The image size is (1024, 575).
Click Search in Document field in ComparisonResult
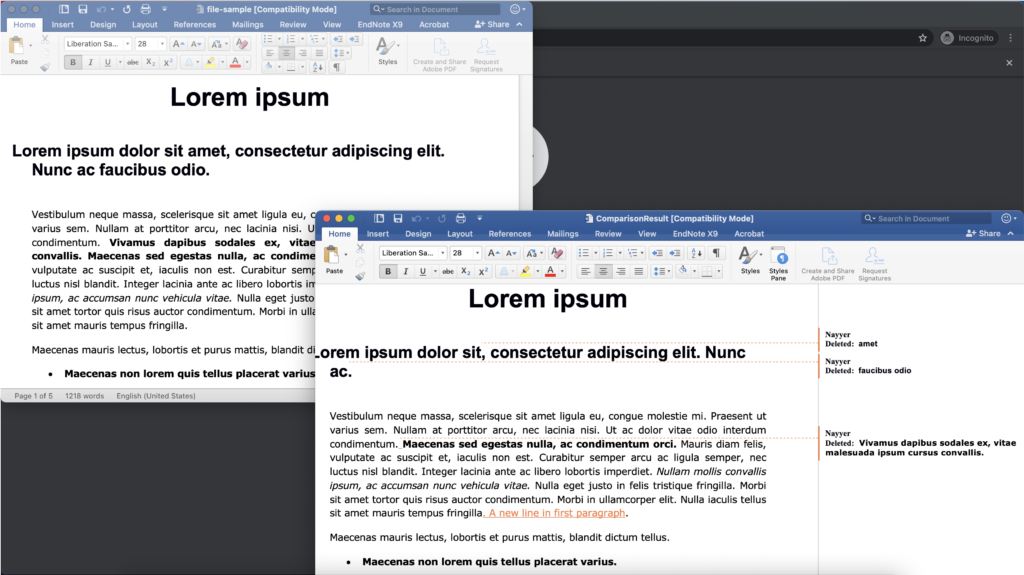pos(930,218)
